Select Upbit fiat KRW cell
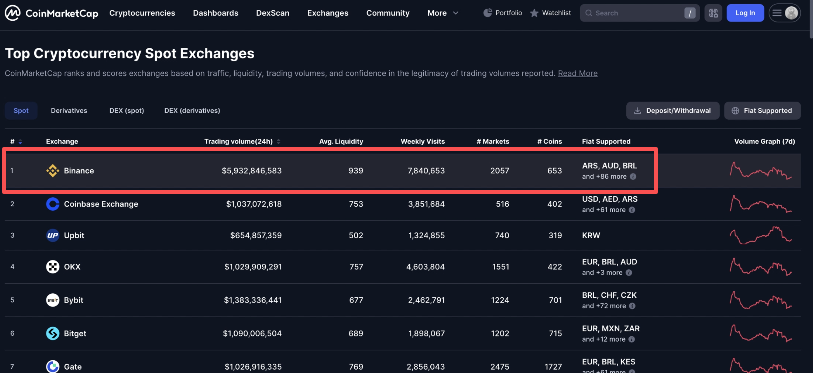This screenshot has width=813, height=373. tap(591, 236)
